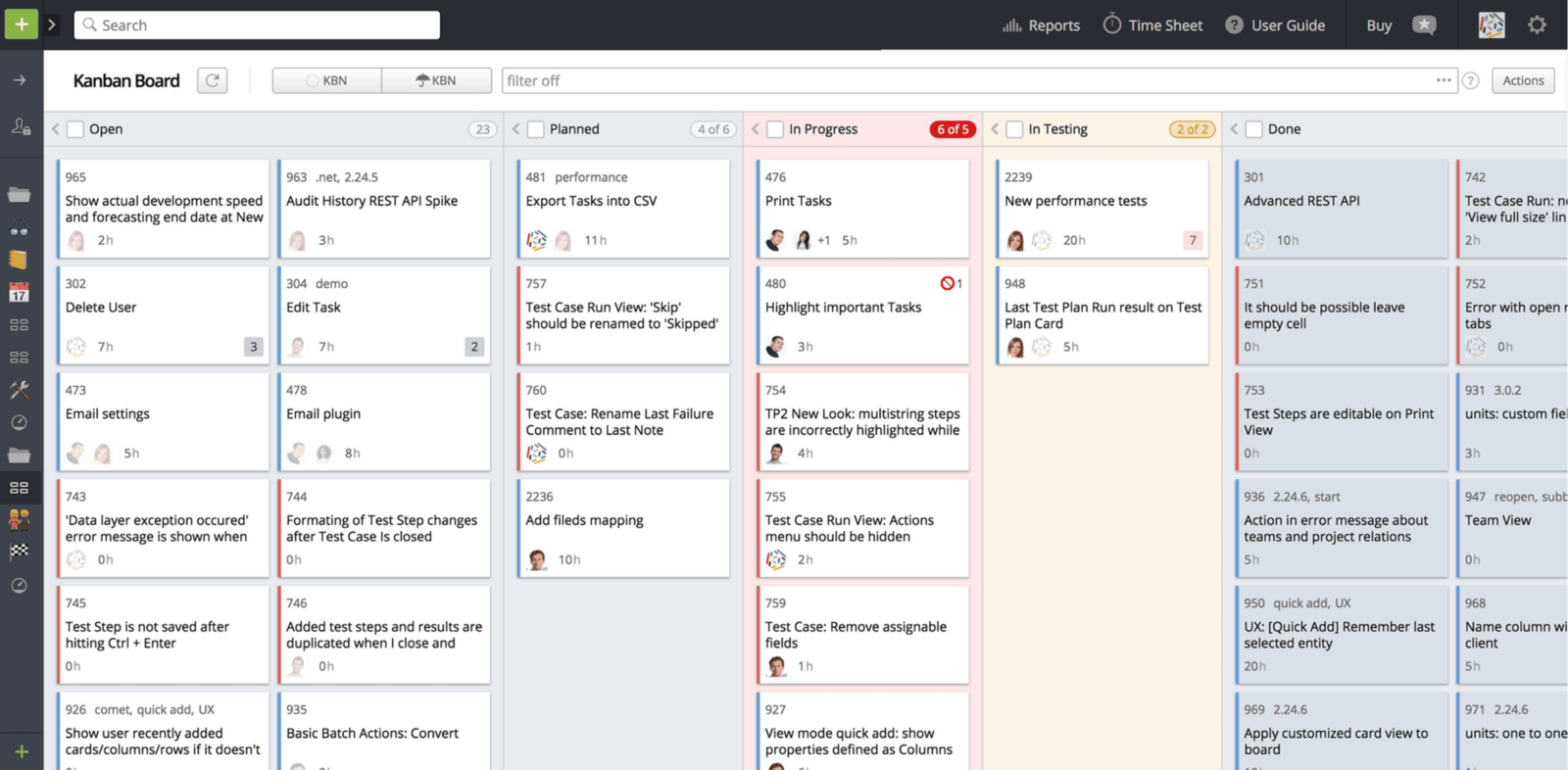1568x770 pixels.
Task: Open the starred chat icon beside Buy
Action: click(x=1424, y=25)
